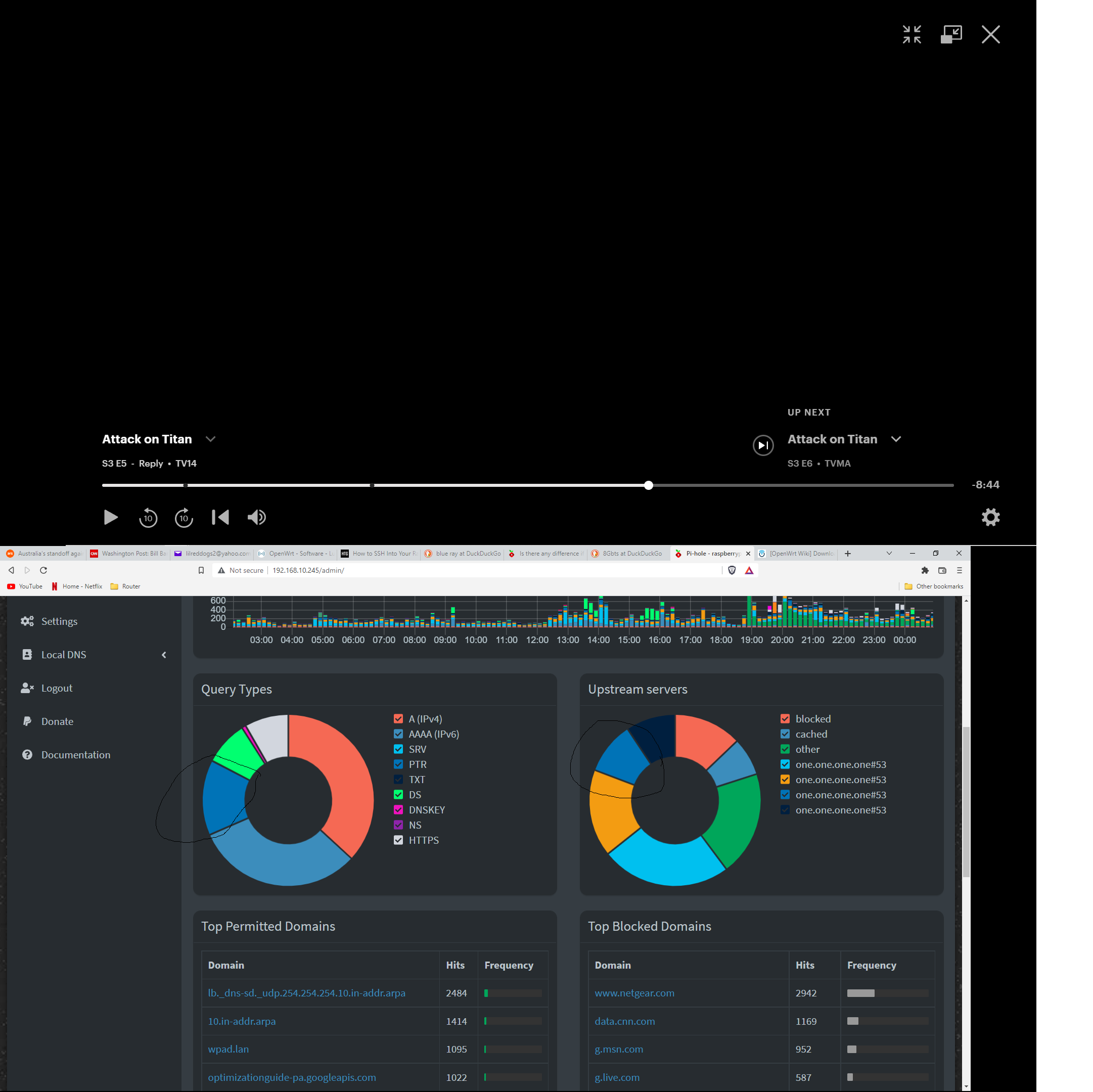Switch to the OpenWrt Wiki browser tab

point(799,554)
